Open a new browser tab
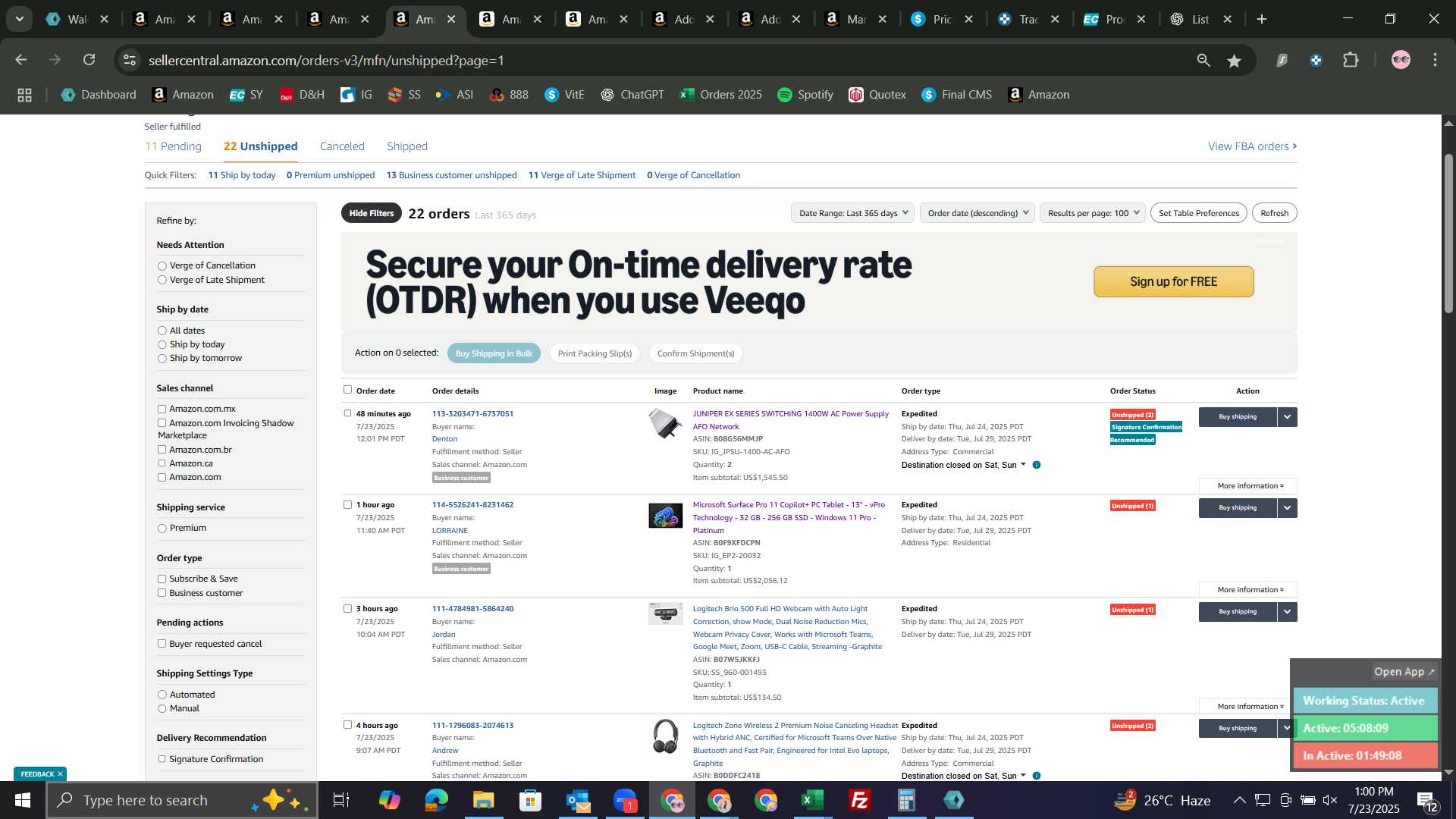Image resolution: width=1456 pixels, height=819 pixels. point(1262,20)
